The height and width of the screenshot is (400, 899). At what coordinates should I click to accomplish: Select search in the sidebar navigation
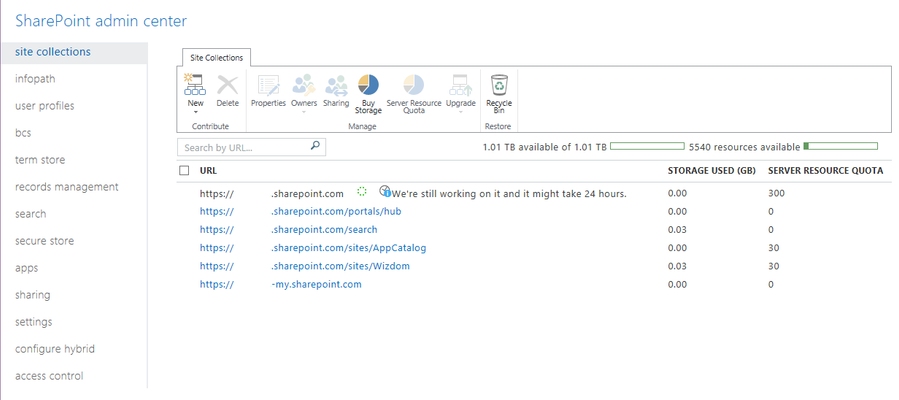pyautogui.click(x=30, y=214)
